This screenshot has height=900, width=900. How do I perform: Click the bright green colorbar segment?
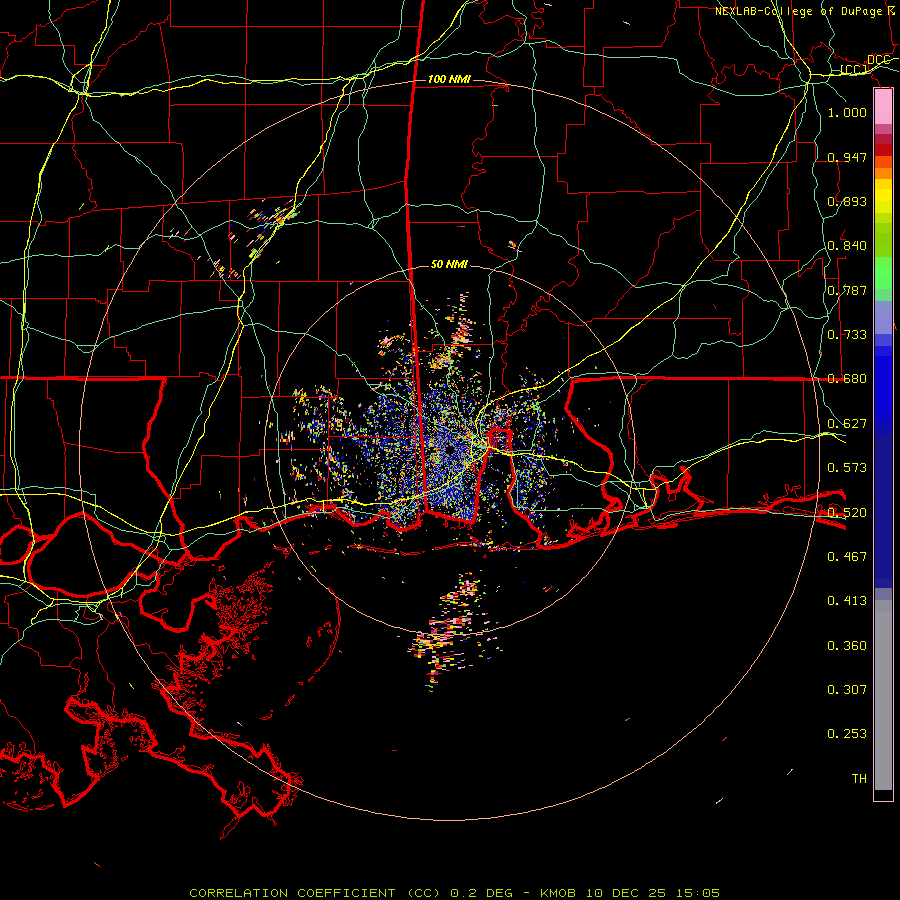(x=883, y=273)
